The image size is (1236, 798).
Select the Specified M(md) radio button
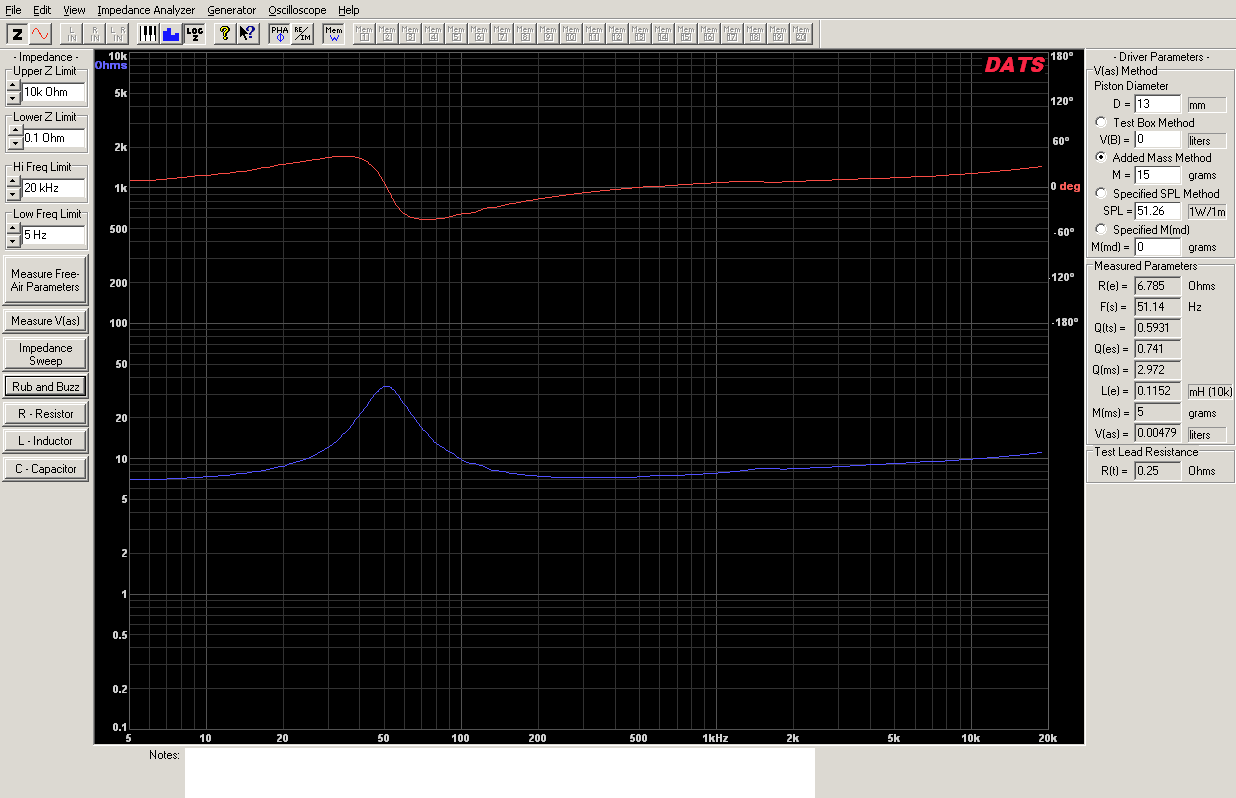1102,229
